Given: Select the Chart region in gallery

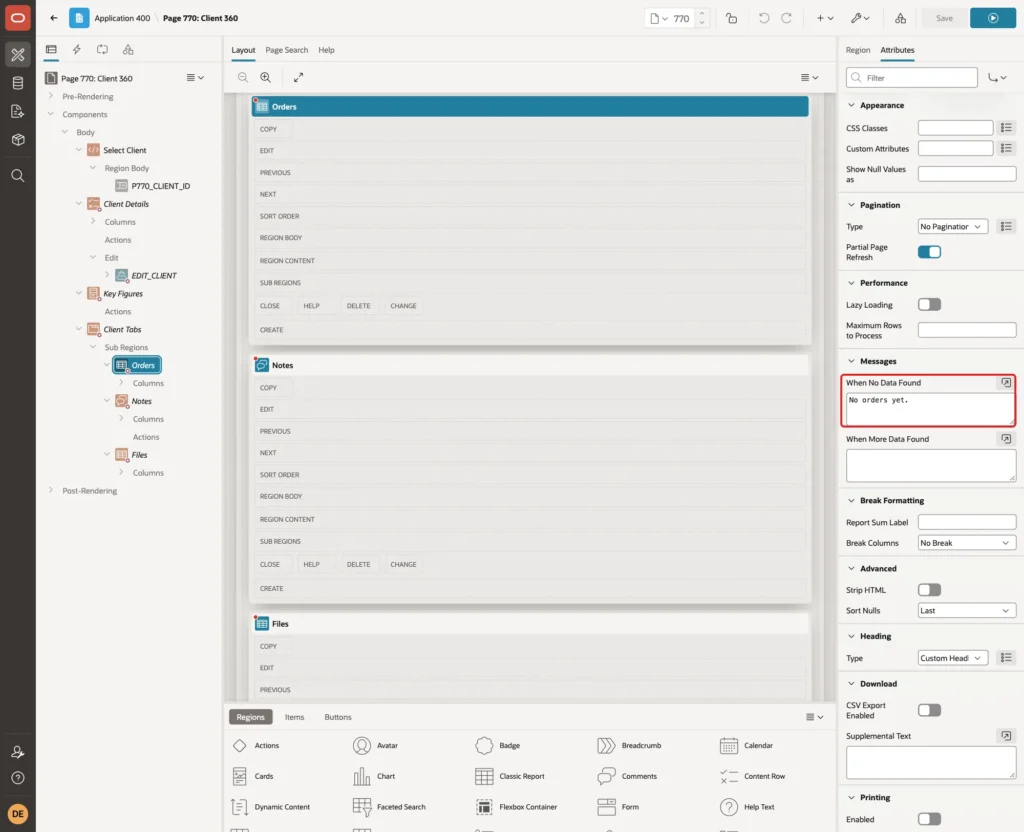Looking at the screenshot, I should (x=374, y=776).
